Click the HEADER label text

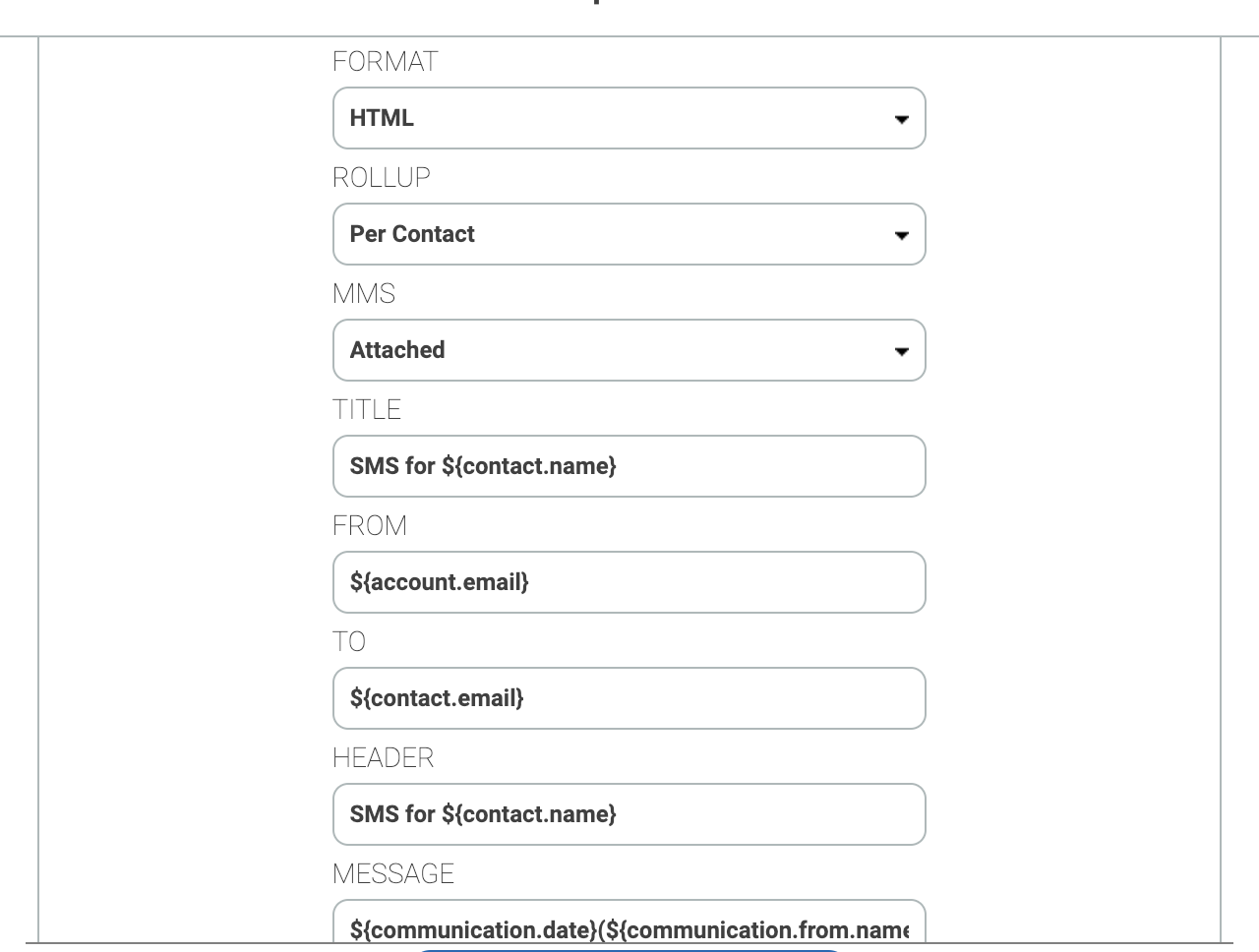click(x=384, y=758)
